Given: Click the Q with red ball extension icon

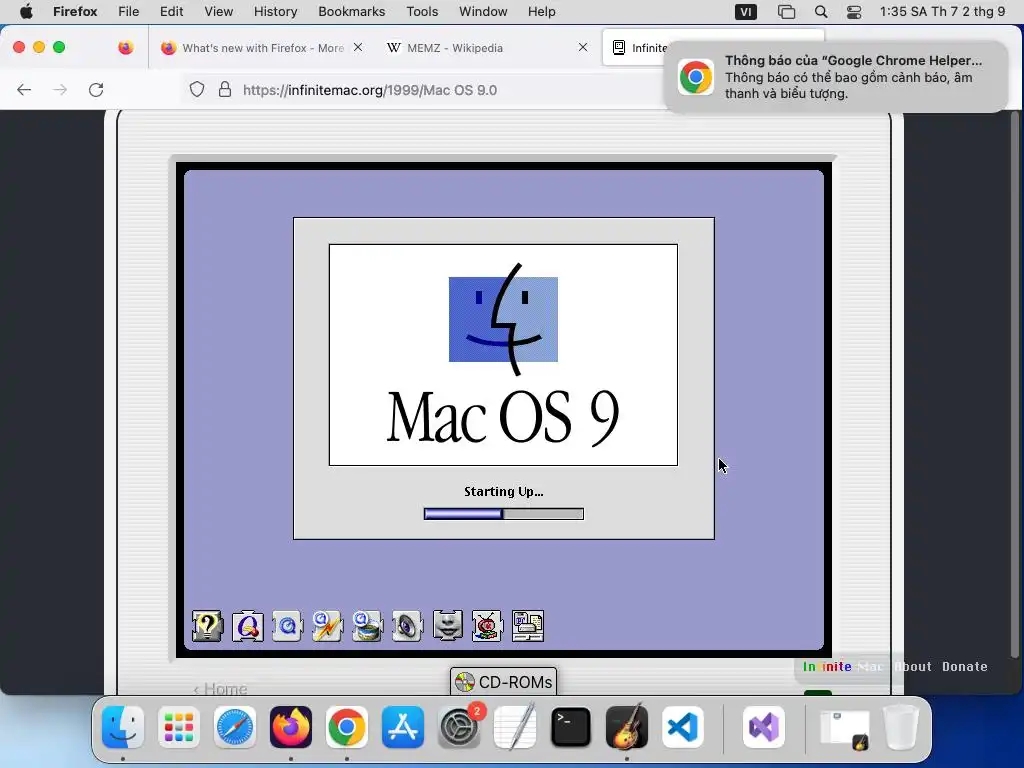Looking at the screenshot, I should coord(248,626).
